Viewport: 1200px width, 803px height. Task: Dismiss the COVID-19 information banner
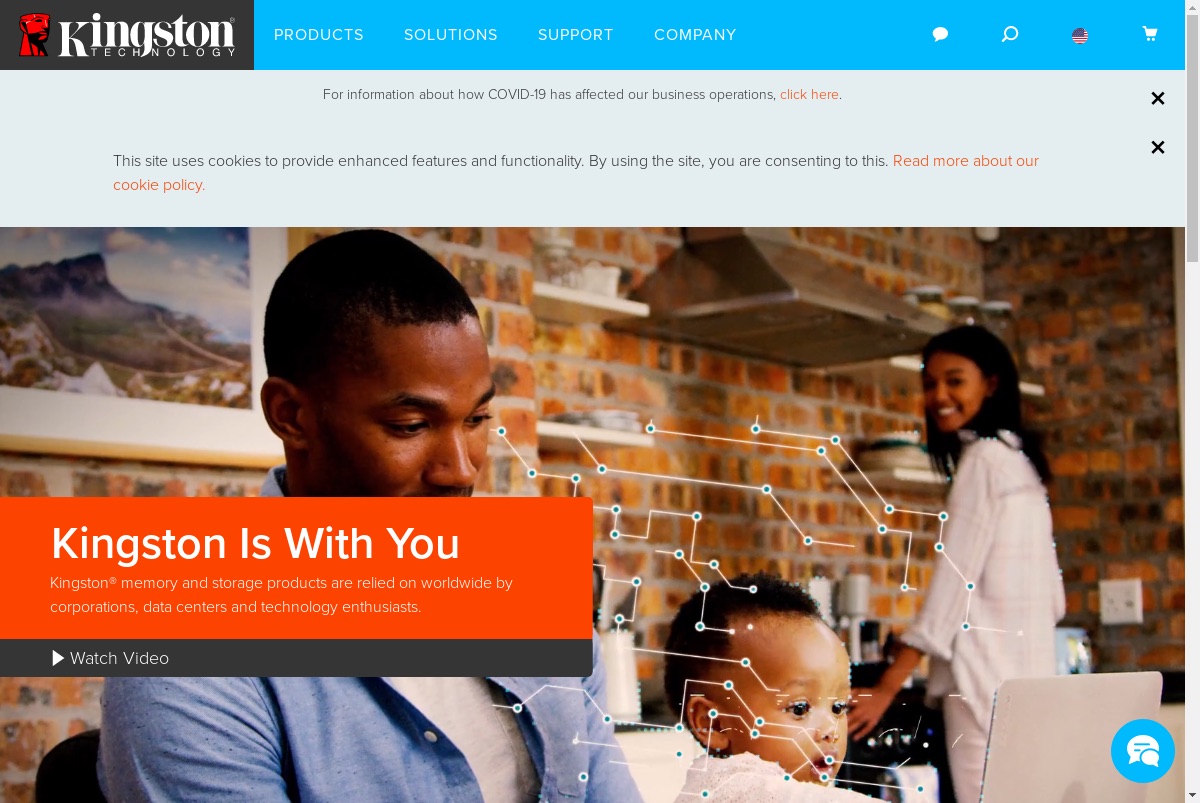(1158, 98)
